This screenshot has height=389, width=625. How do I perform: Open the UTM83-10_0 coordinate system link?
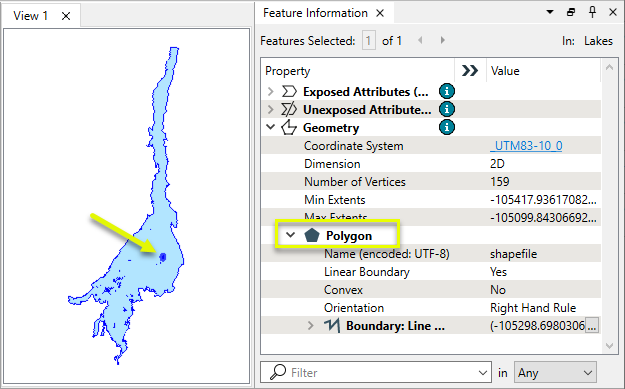pyautogui.click(x=526, y=145)
